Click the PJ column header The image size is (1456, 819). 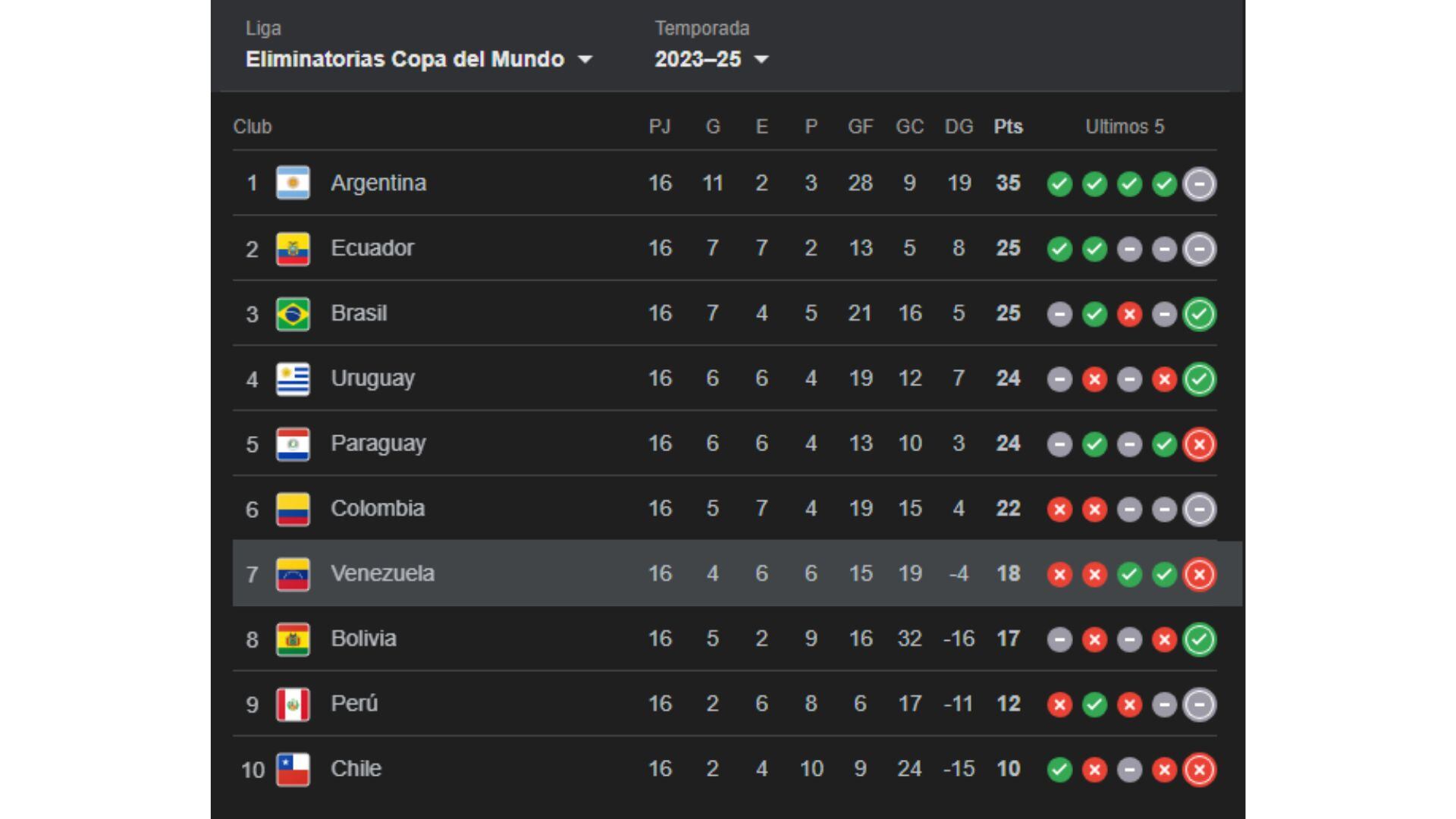coord(661,127)
